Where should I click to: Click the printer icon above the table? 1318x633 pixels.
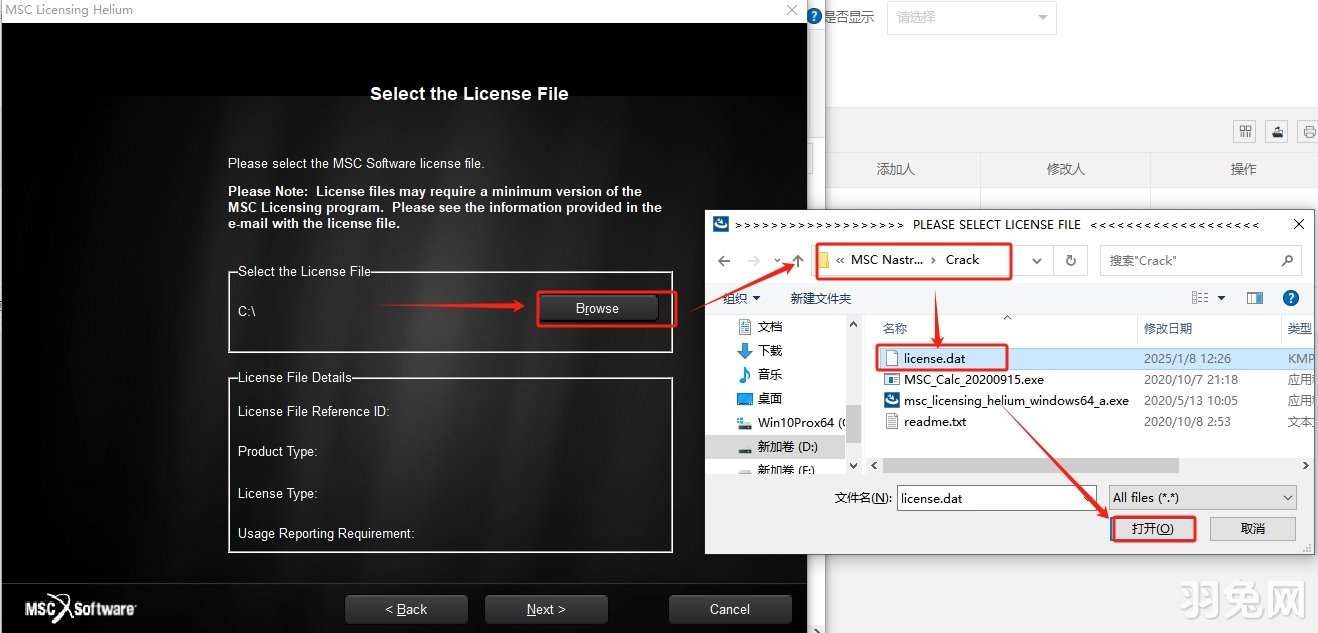tap(1308, 132)
